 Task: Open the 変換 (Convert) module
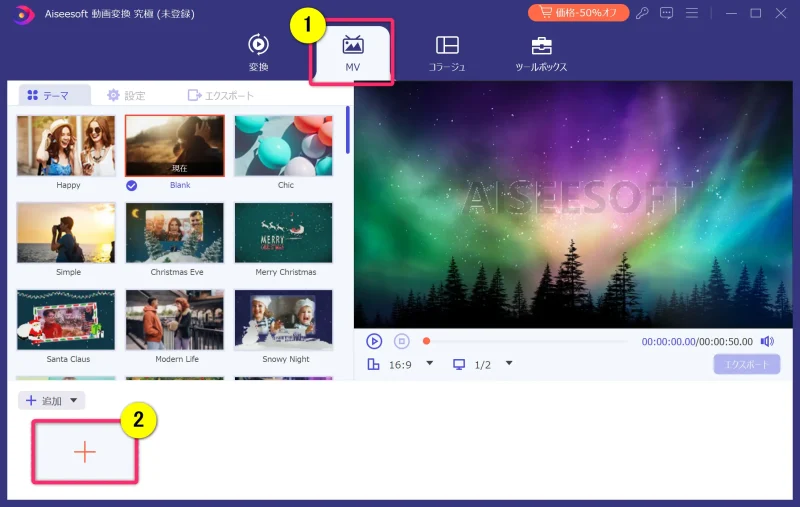click(x=259, y=52)
